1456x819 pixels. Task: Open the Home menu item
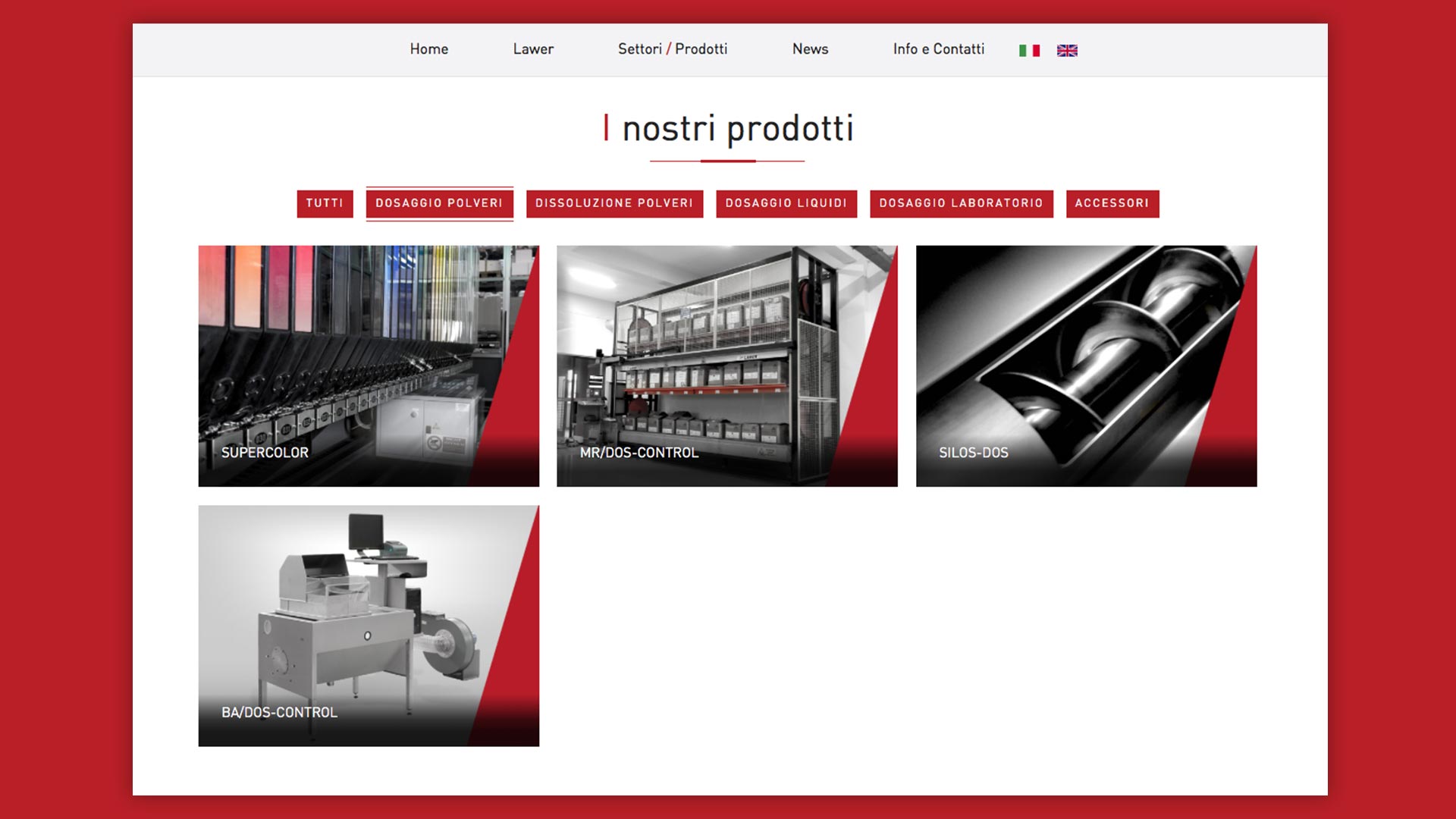429,49
